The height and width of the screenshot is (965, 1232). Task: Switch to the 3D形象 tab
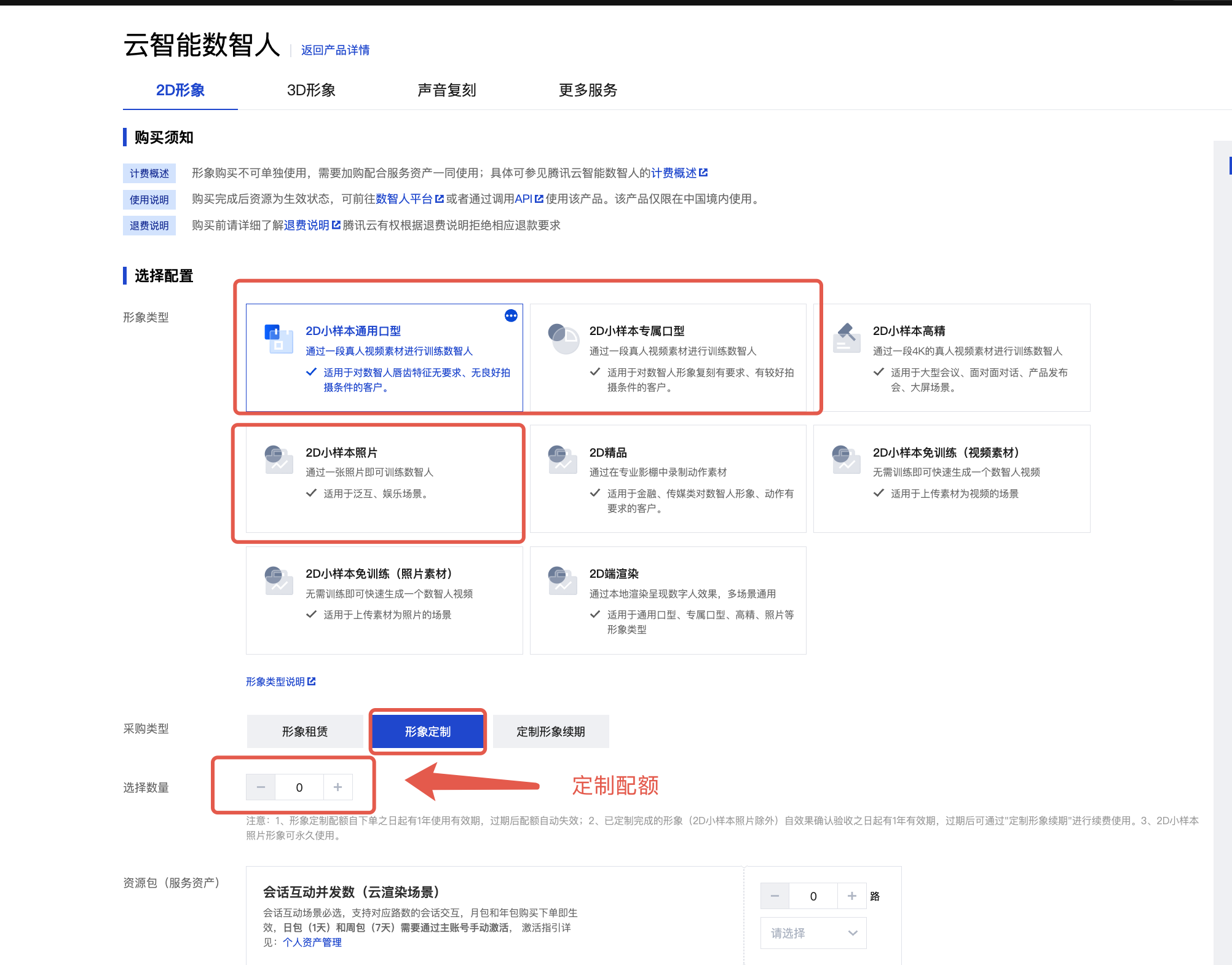pos(311,90)
